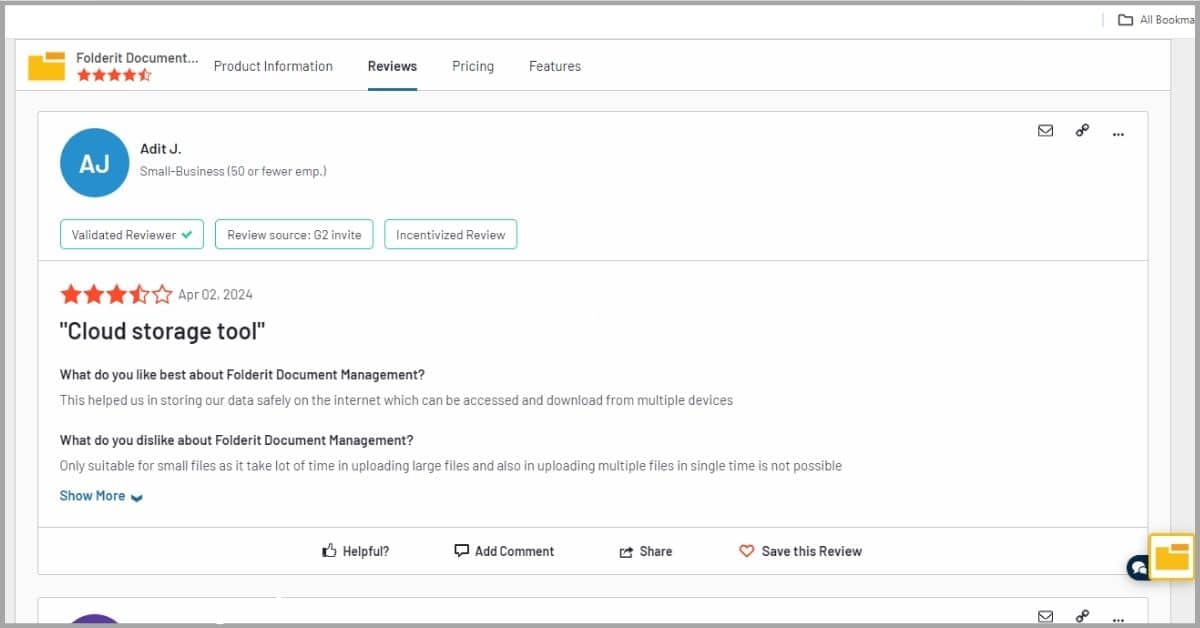Click the share arrow icon
The height and width of the screenshot is (628, 1200).
click(626, 552)
